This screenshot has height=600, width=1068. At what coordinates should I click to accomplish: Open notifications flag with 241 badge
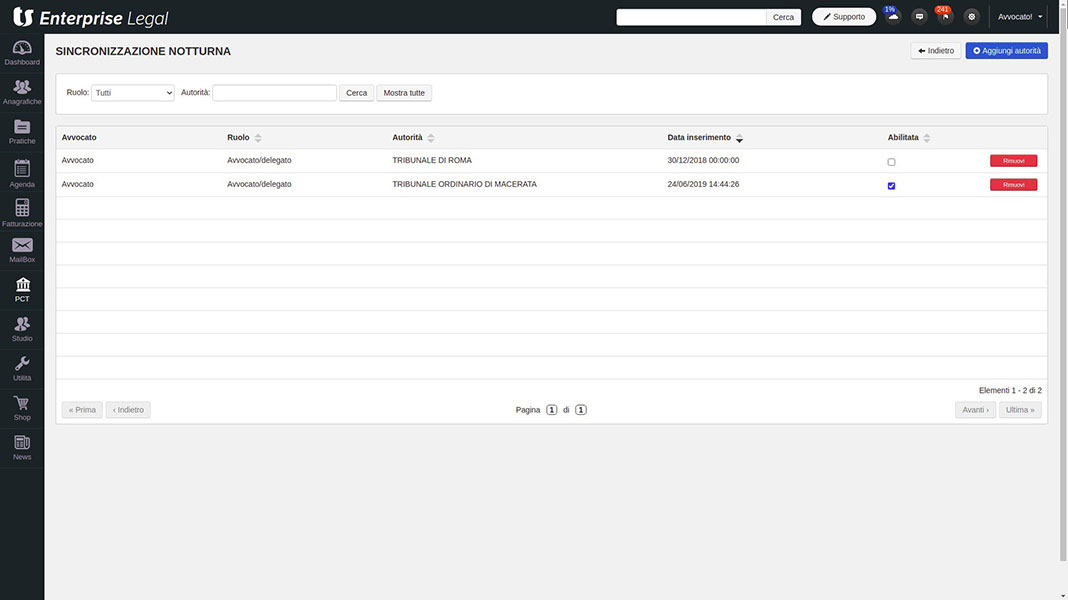click(945, 16)
